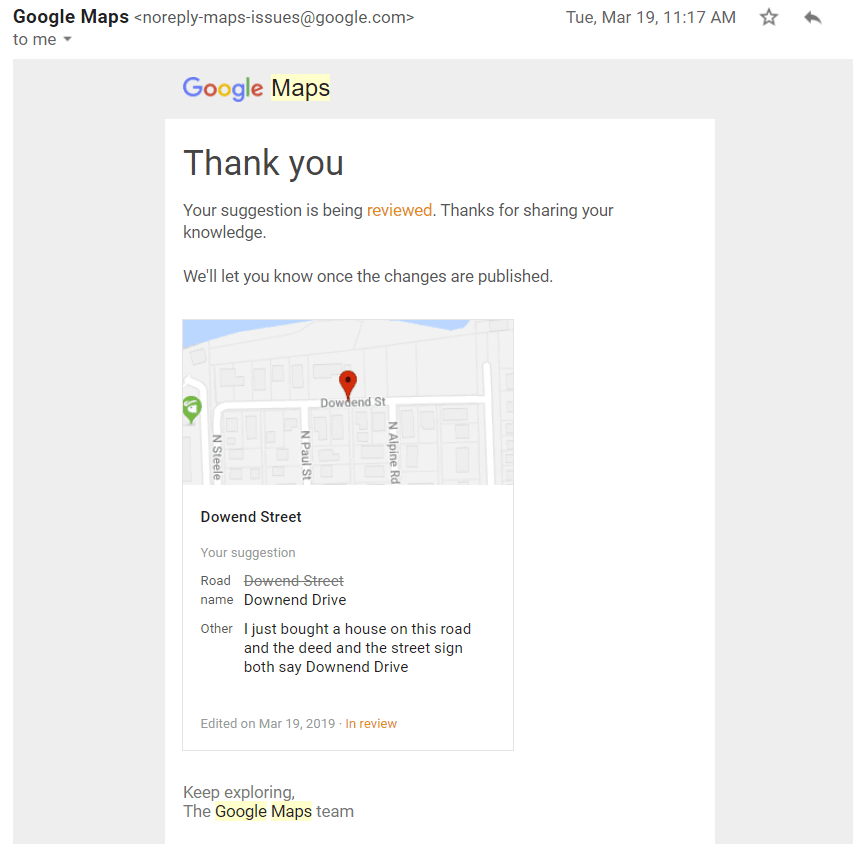The height and width of the screenshot is (844, 853).
Task: Select the Downend Drive suggested name text
Action: 294,599
